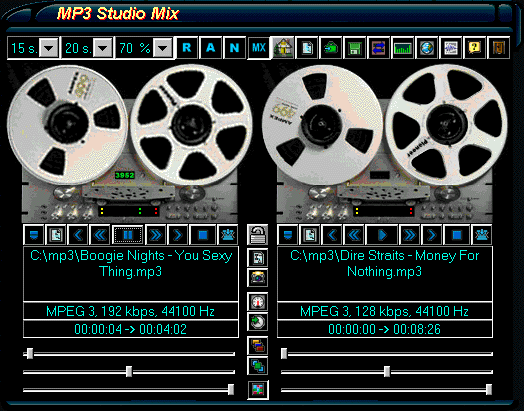This screenshot has height=411, width=524.
Task: Fast forward the right deck
Action: coord(410,235)
